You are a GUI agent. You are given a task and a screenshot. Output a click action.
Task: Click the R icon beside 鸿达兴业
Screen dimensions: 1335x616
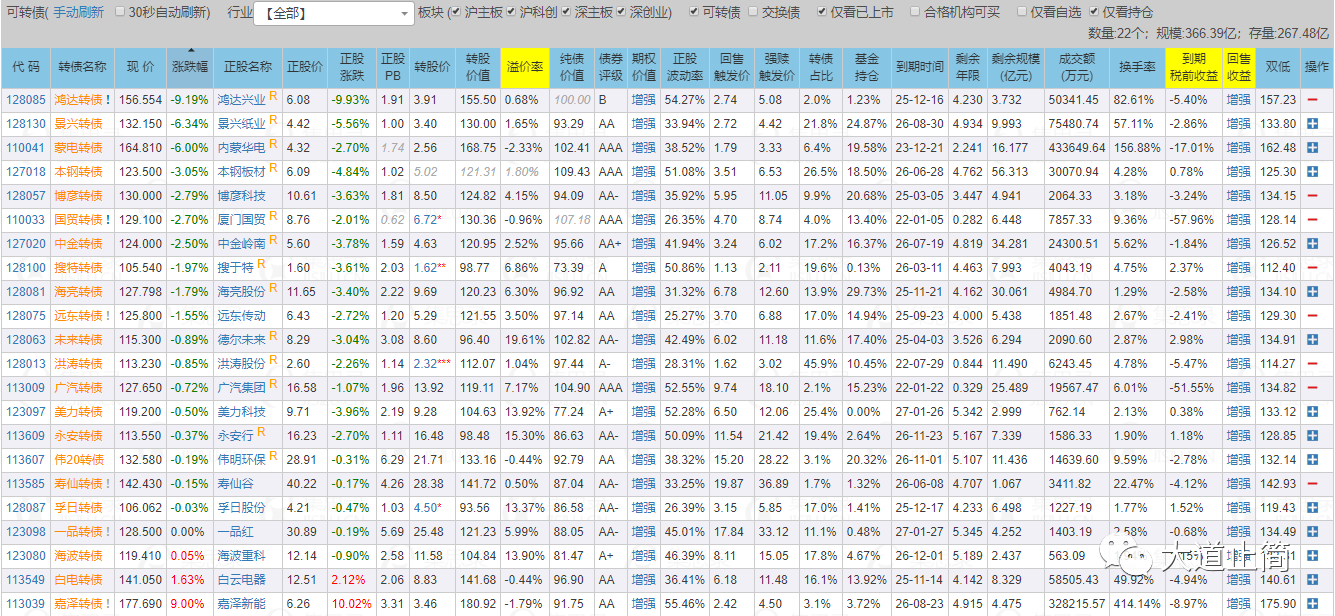[274, 98]
